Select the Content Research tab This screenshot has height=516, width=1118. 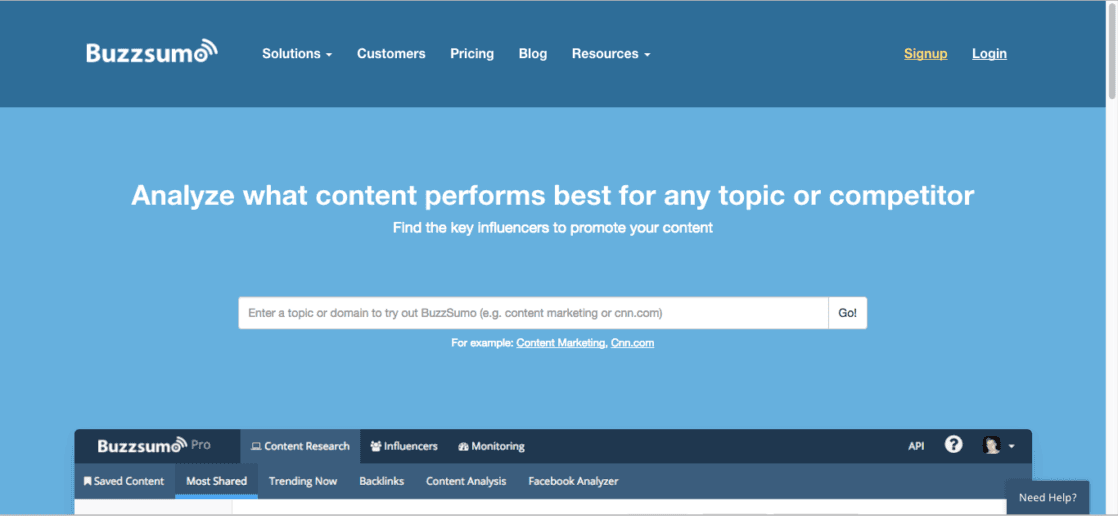point(300,446)
